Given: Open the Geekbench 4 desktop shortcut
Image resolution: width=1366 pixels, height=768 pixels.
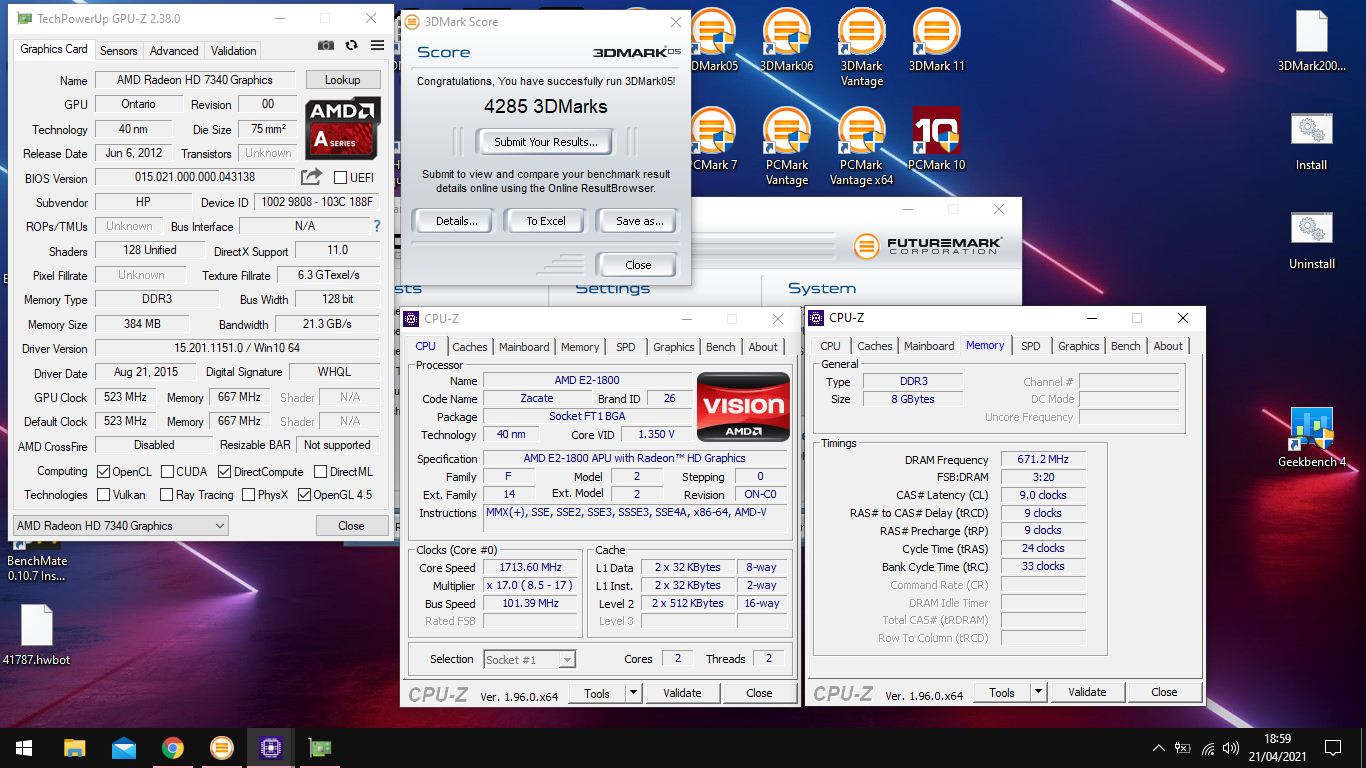Looking at the screenshot, I should pyautogui.click(x=1311, y=438).
